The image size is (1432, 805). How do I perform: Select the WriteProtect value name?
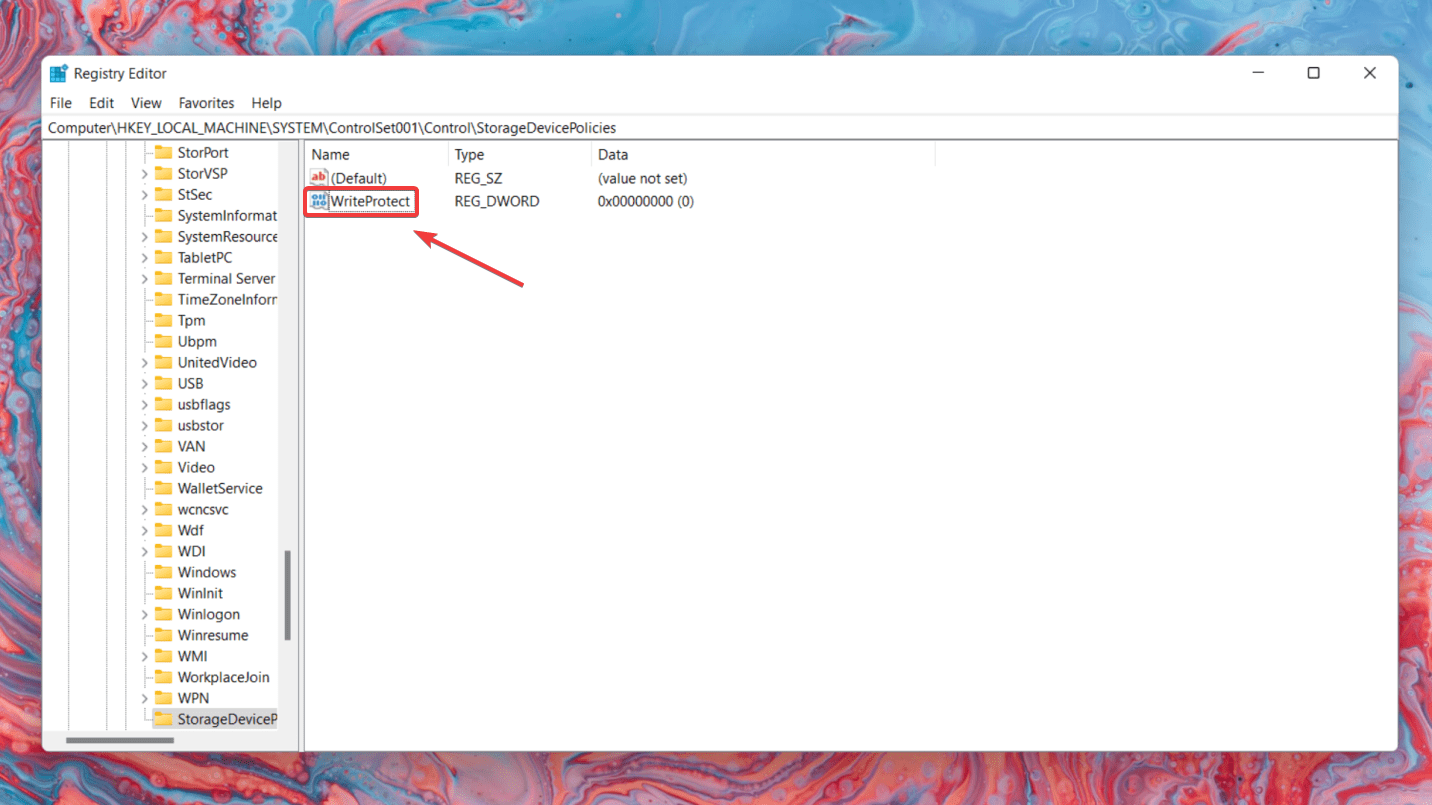coord(370,201)
